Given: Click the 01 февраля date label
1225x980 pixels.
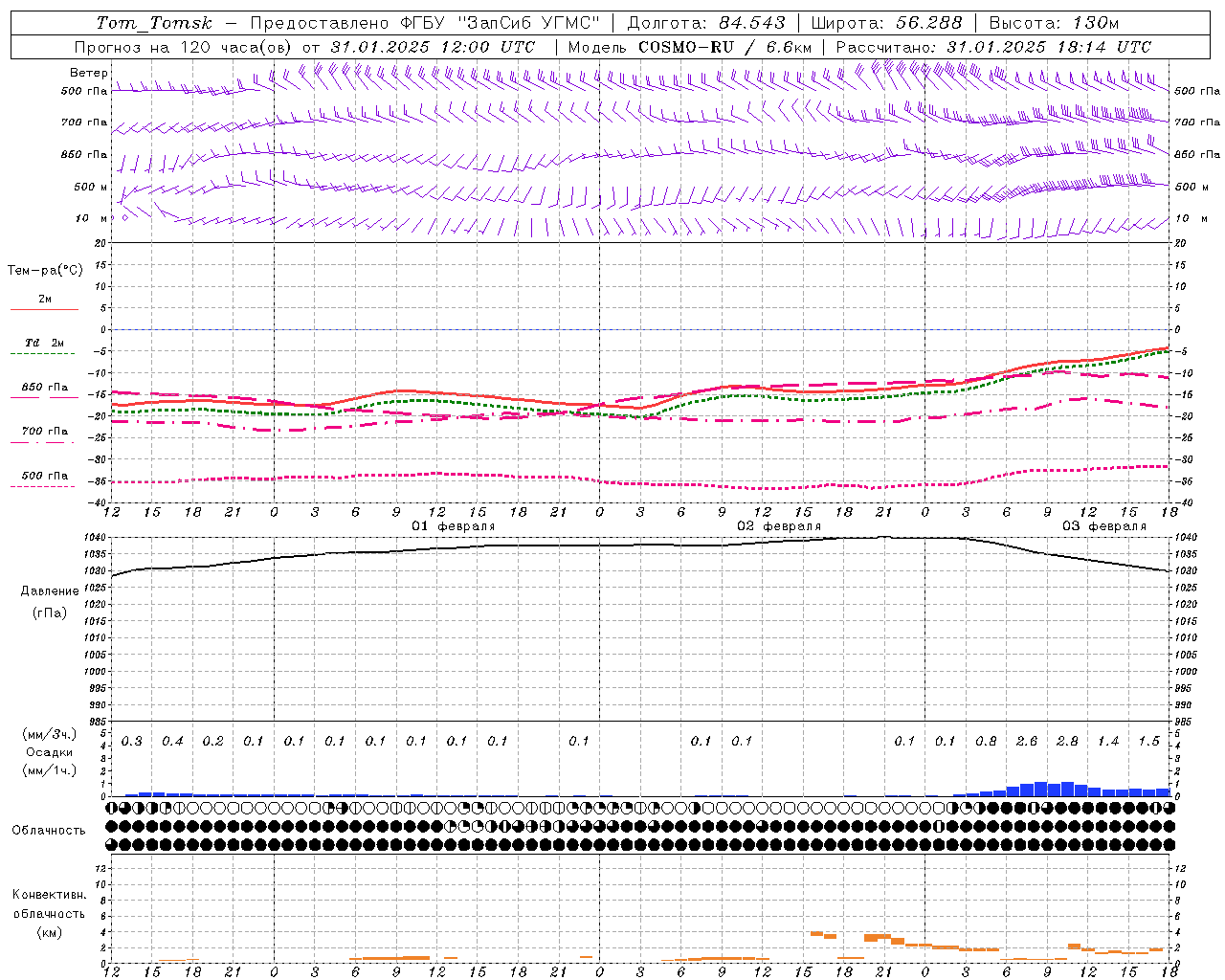Looking at the screenshot, I should [x=454, y=526].
